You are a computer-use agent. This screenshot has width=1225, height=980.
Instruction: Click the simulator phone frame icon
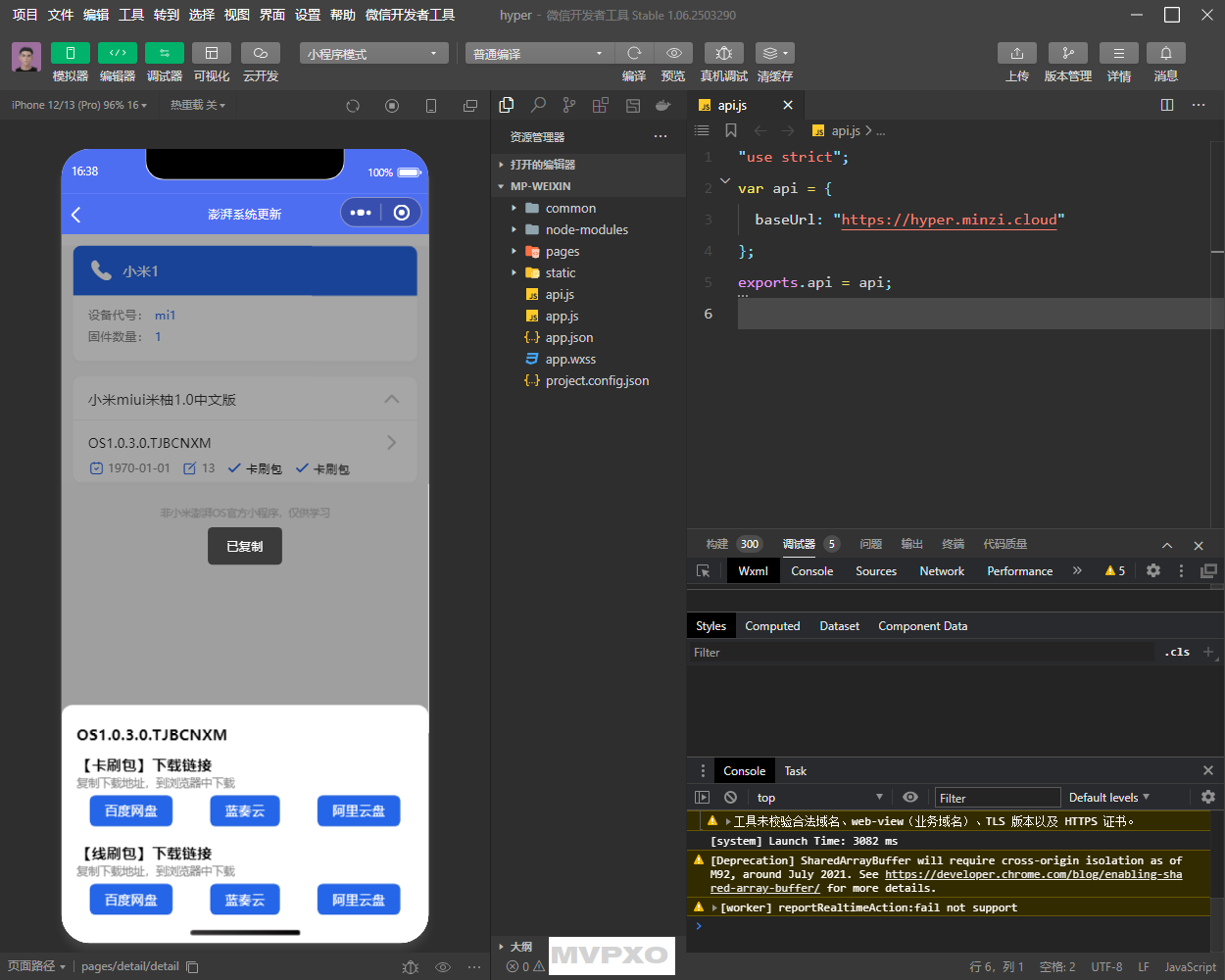click(431, 106)
